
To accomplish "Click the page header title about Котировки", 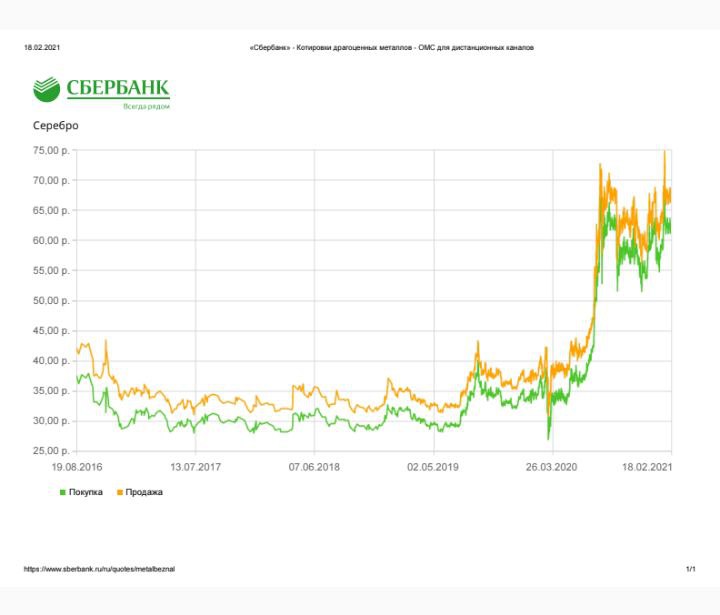I will tap(392, 47).
